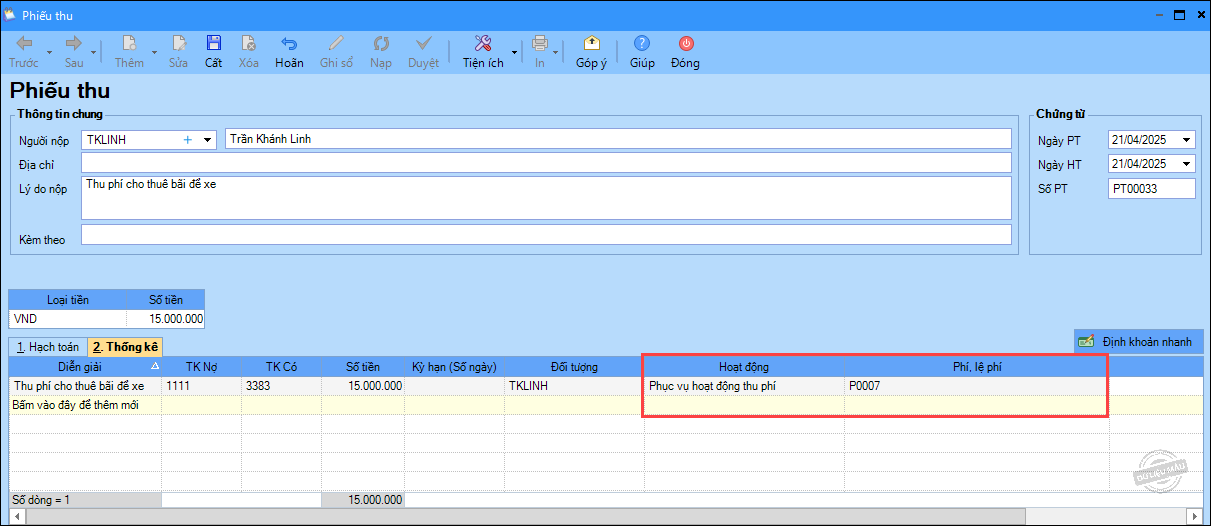Click the Địa chỉ input field

[546, 163]
